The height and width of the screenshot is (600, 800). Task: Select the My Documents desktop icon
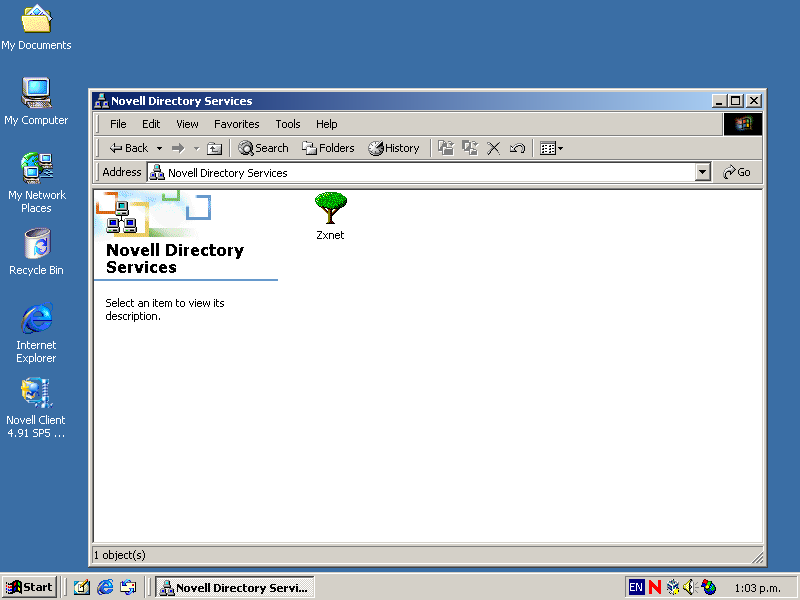(36, 28)
